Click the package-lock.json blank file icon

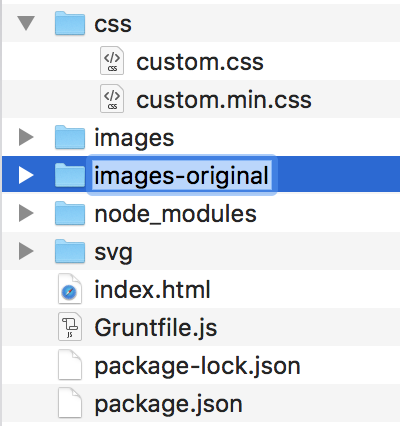pos(70,365)
